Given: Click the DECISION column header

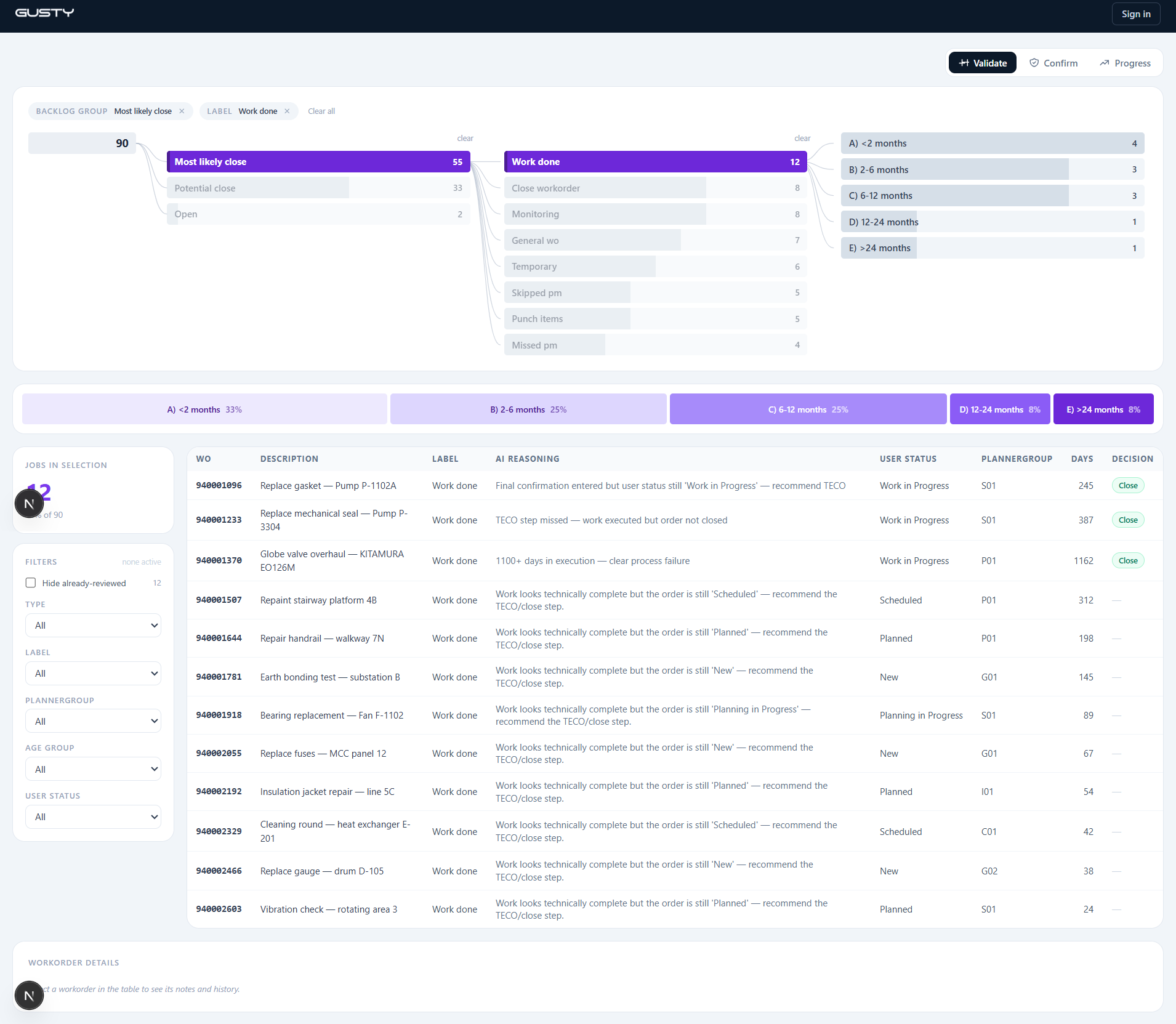Looking at the screenshot, I should pyautogui.click(x=1132, y=459).
